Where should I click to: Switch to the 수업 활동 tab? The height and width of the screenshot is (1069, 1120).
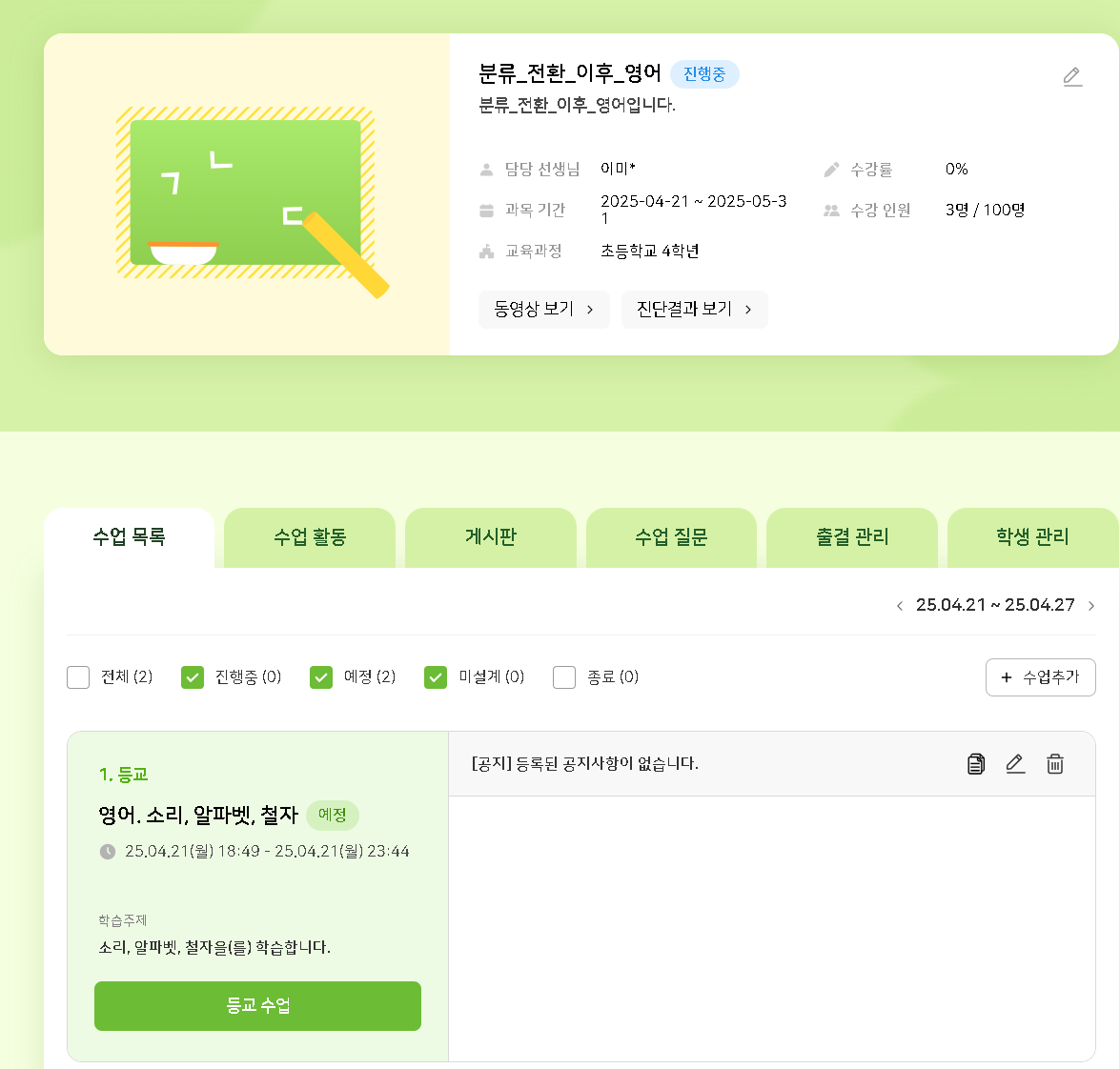coord(310,537)
